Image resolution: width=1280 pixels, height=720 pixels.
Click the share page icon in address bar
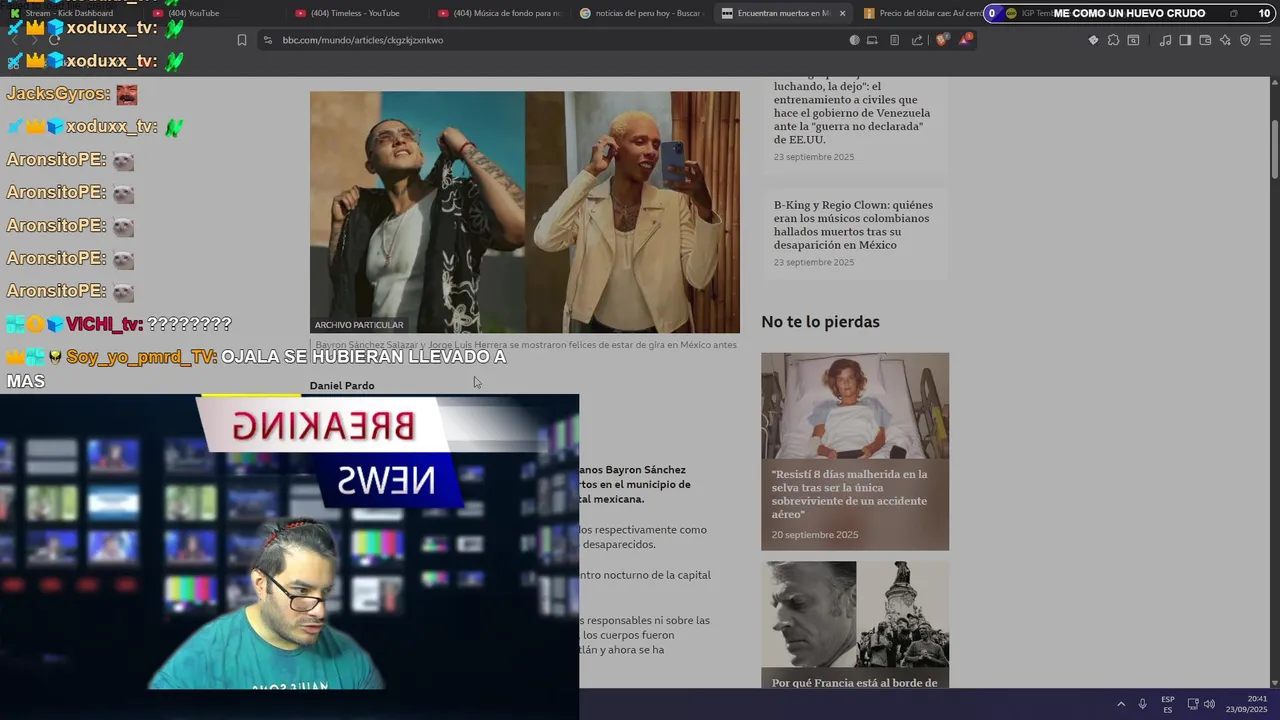point(917,40)
